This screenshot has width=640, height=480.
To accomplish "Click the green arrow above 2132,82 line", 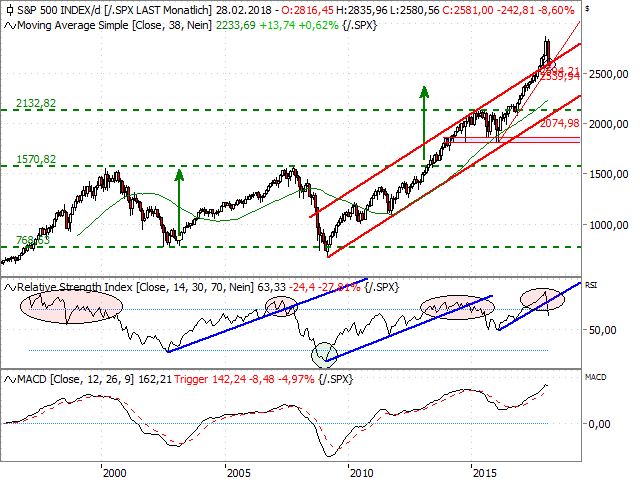I will [x=424, y=122].
